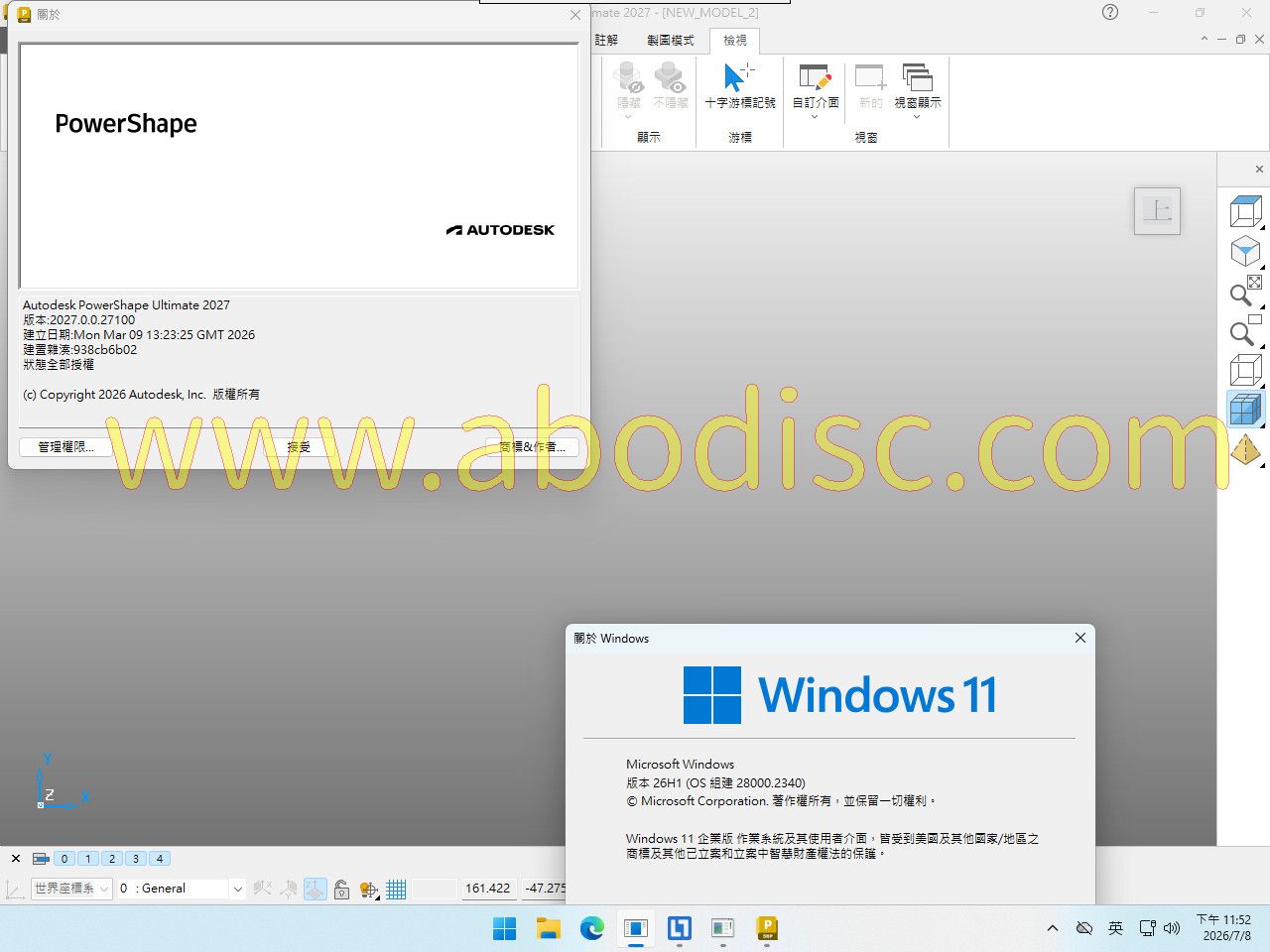This screenshot has height=952, width=1270.
Task: Toggle the padlock lock icon in status bar
Action: click(341, 889)
